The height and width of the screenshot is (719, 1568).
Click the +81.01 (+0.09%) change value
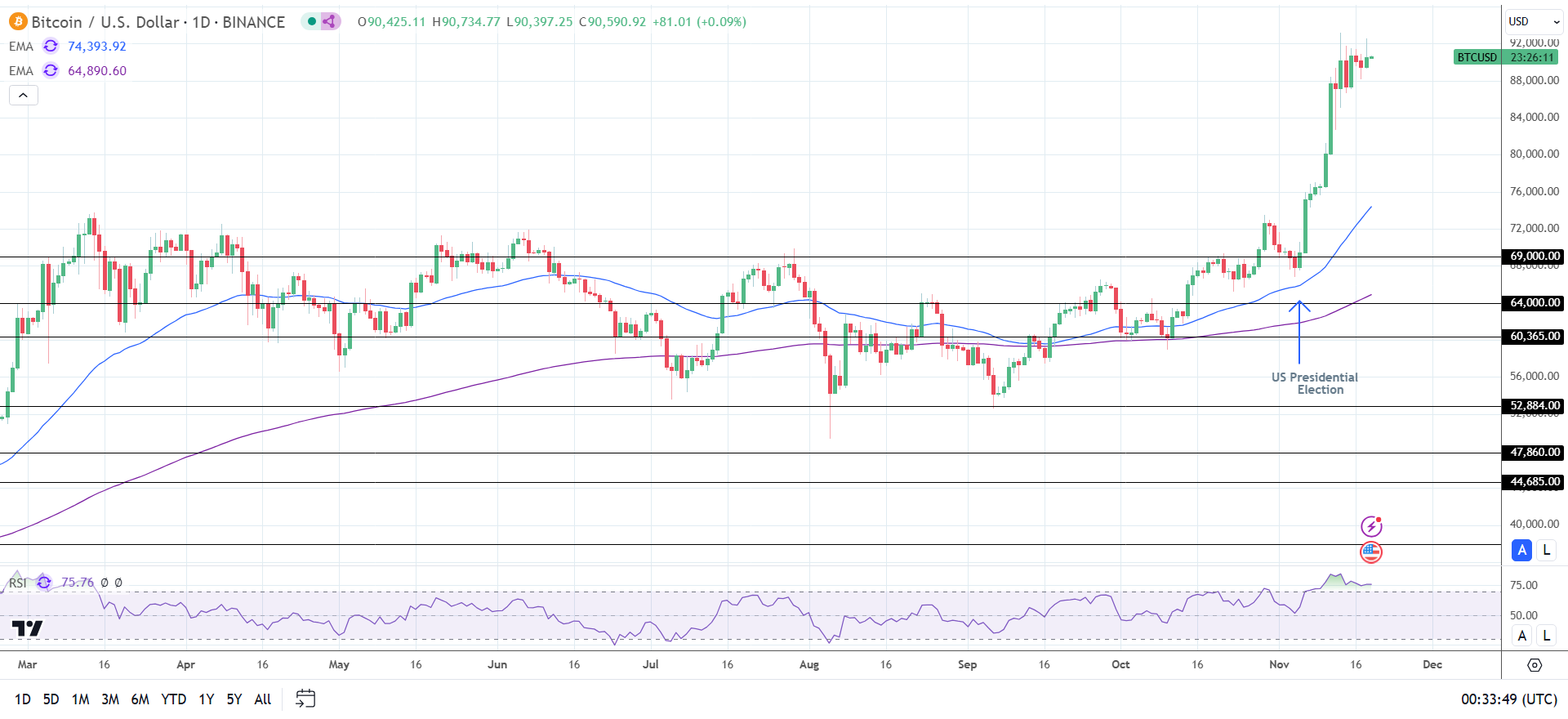pyautogui.click(x=700, y=22)
